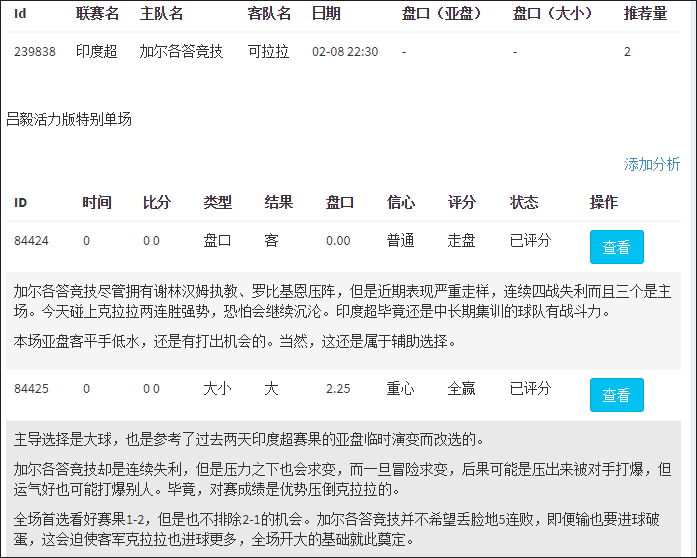This screenshot has height=558, width=697.
Task: Click result 大 in row 84425
Action: (272, 389)
